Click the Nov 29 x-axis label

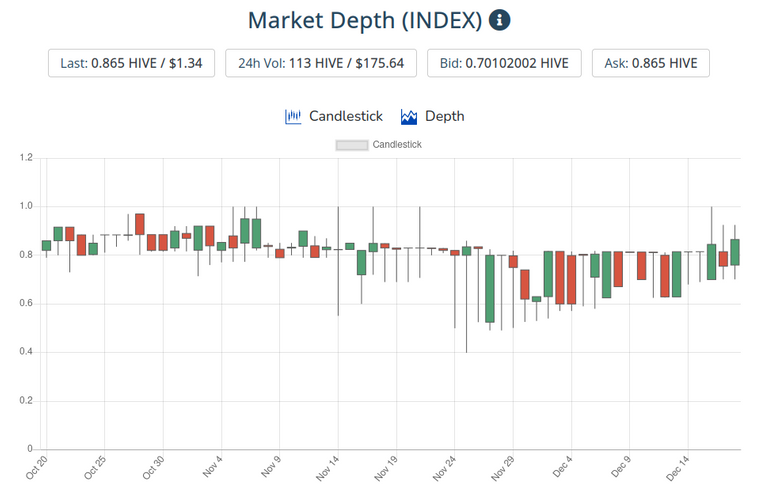pos(503,468)
